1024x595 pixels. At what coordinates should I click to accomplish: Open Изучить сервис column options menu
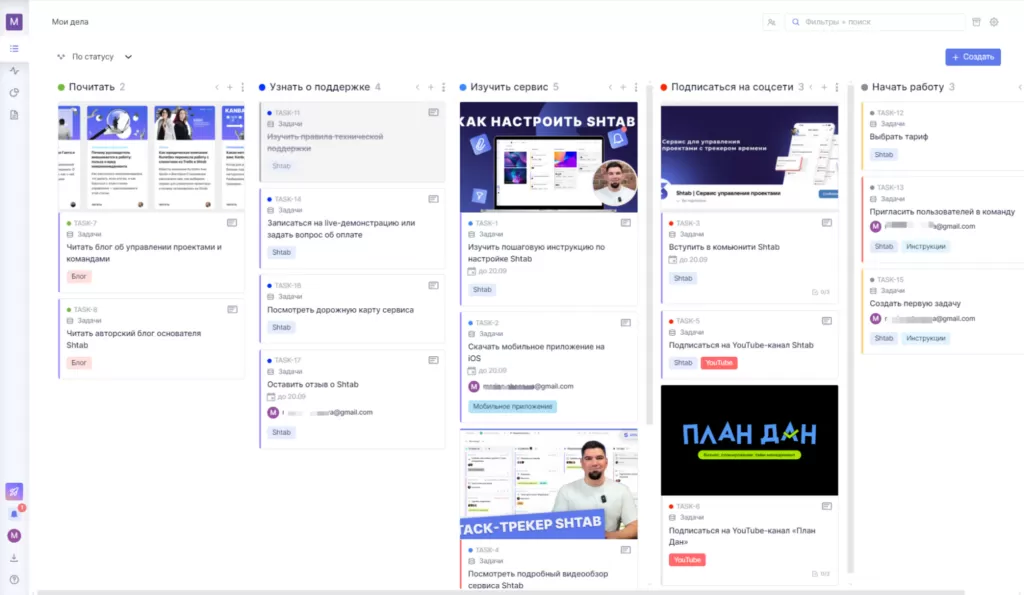[x=636, y=87]
